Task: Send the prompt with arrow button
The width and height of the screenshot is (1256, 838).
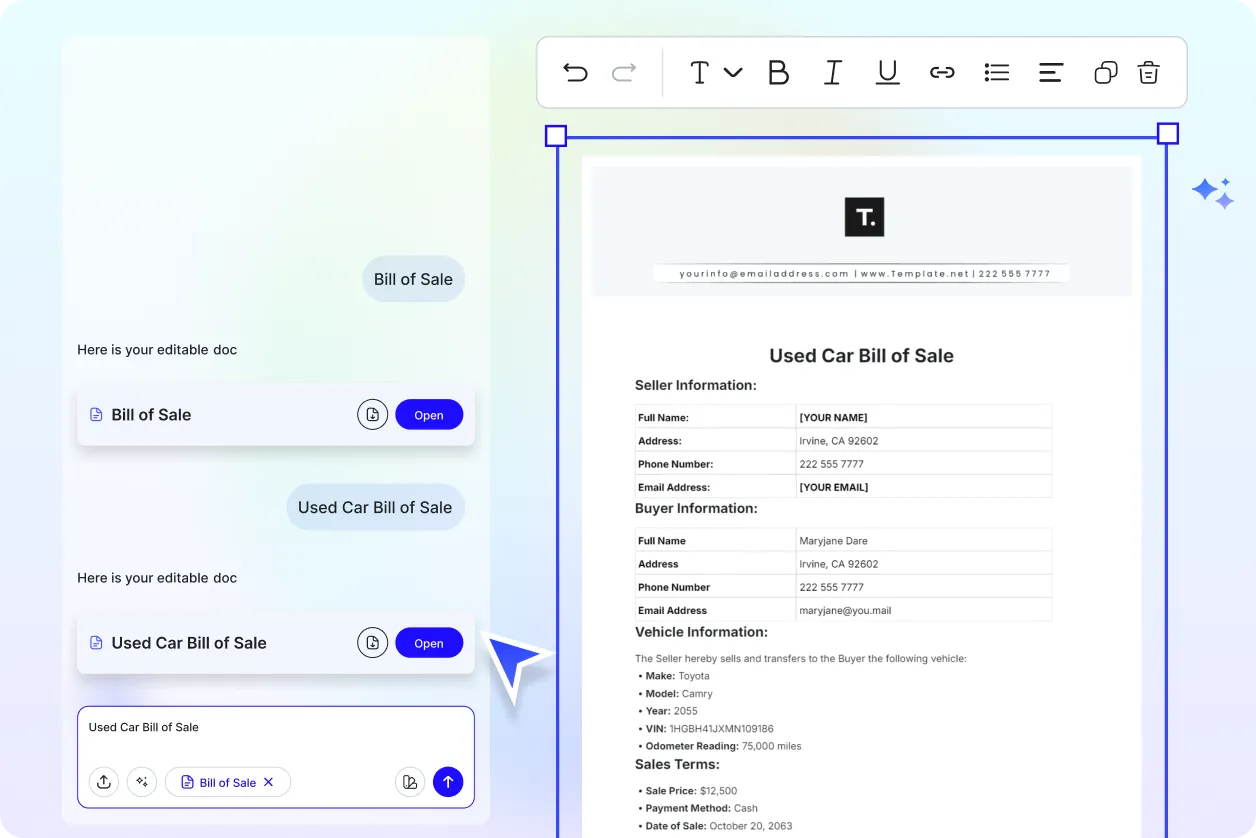Action: [448, 782]
